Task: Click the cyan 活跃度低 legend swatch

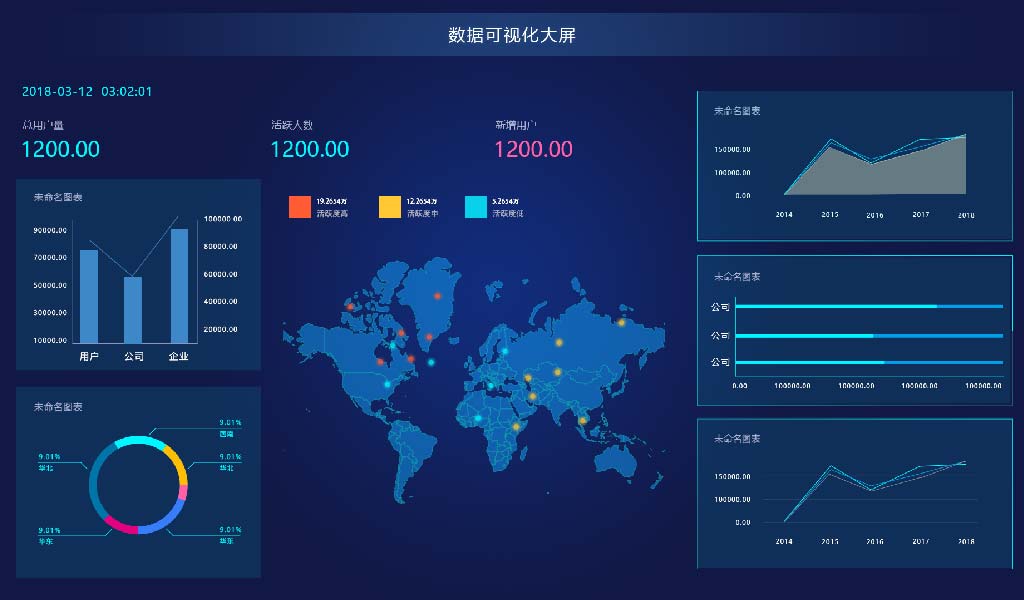Action: pos(476,207)
